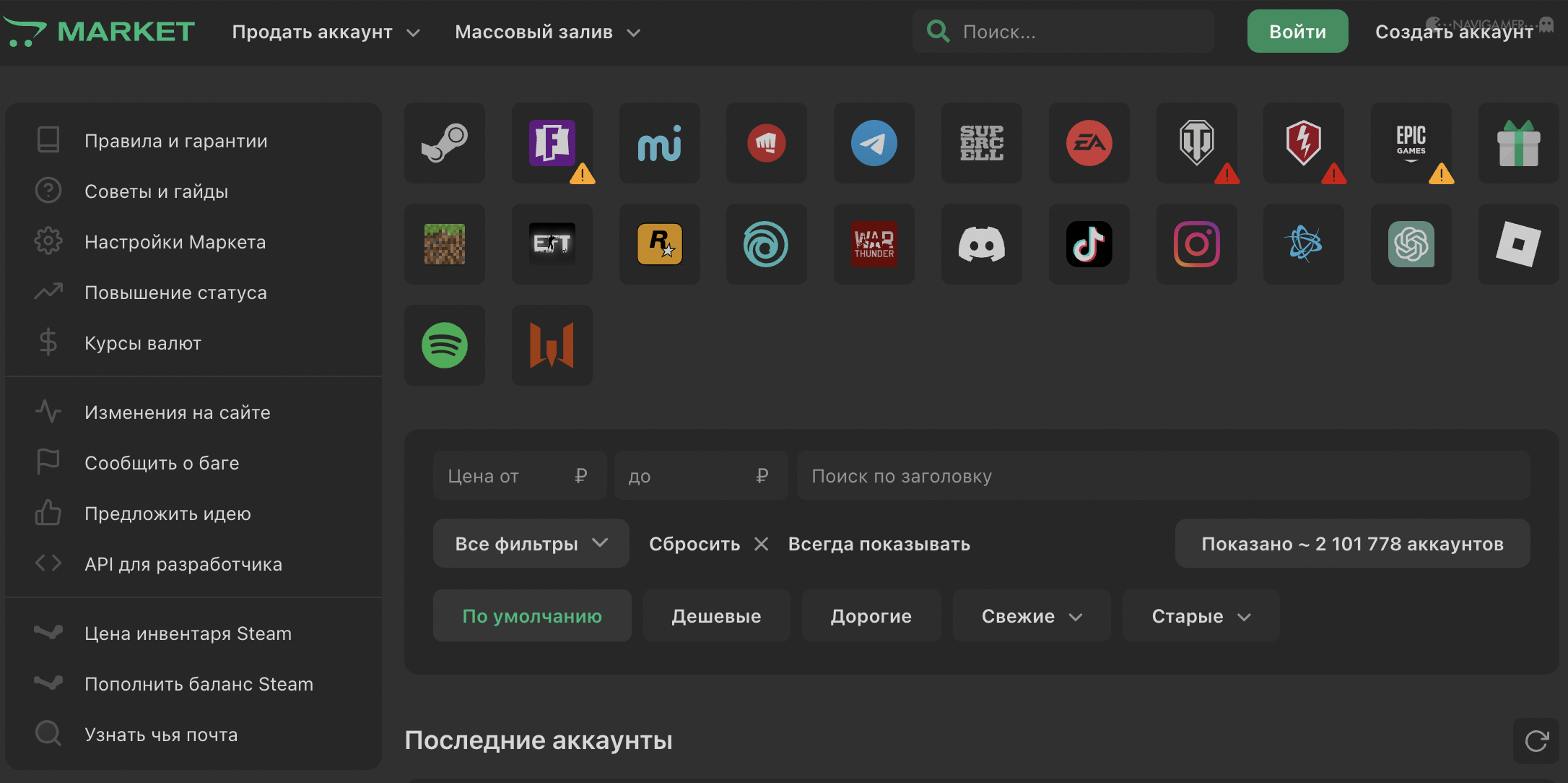This screenshot has height=783, width=1568.
Task: Select the Escape from Tarkov icon
Action: [x=552, y=244]
